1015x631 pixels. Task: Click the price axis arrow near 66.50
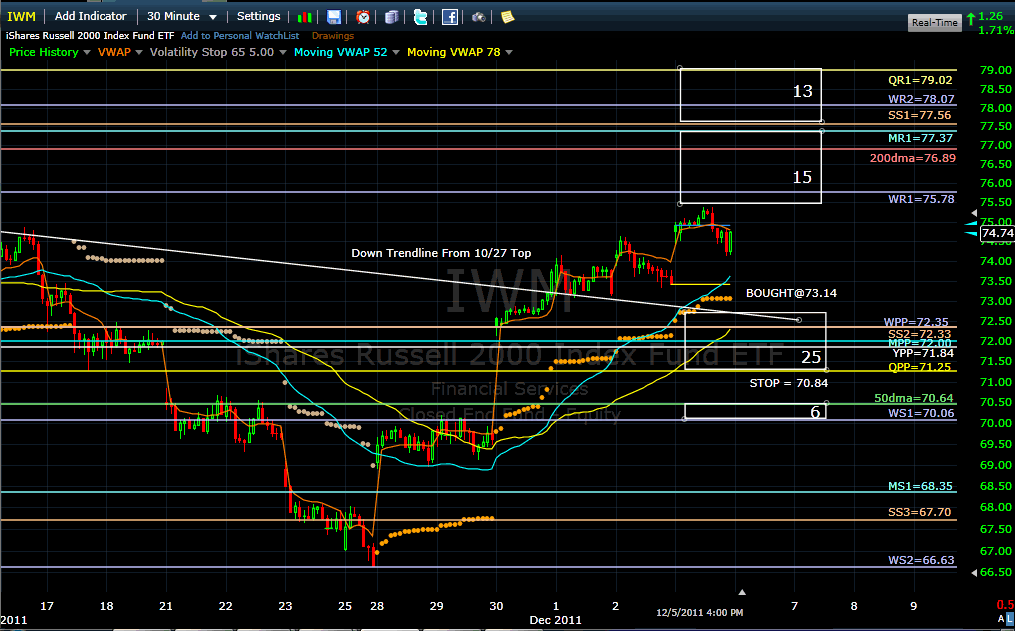coord(974,572)
